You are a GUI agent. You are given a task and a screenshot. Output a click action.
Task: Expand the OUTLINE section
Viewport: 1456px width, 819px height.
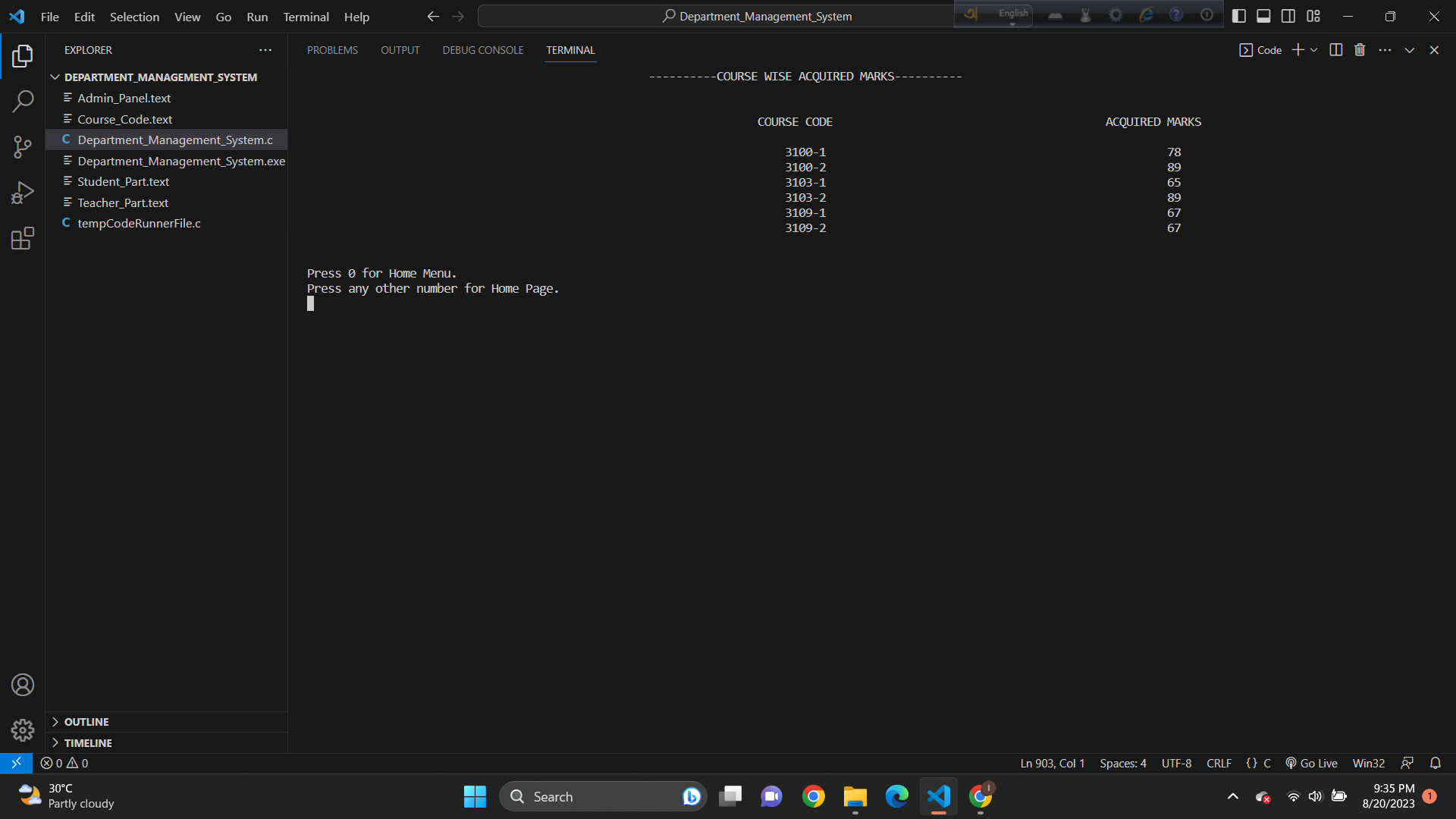pyautogui.click(x=86, y=722)
